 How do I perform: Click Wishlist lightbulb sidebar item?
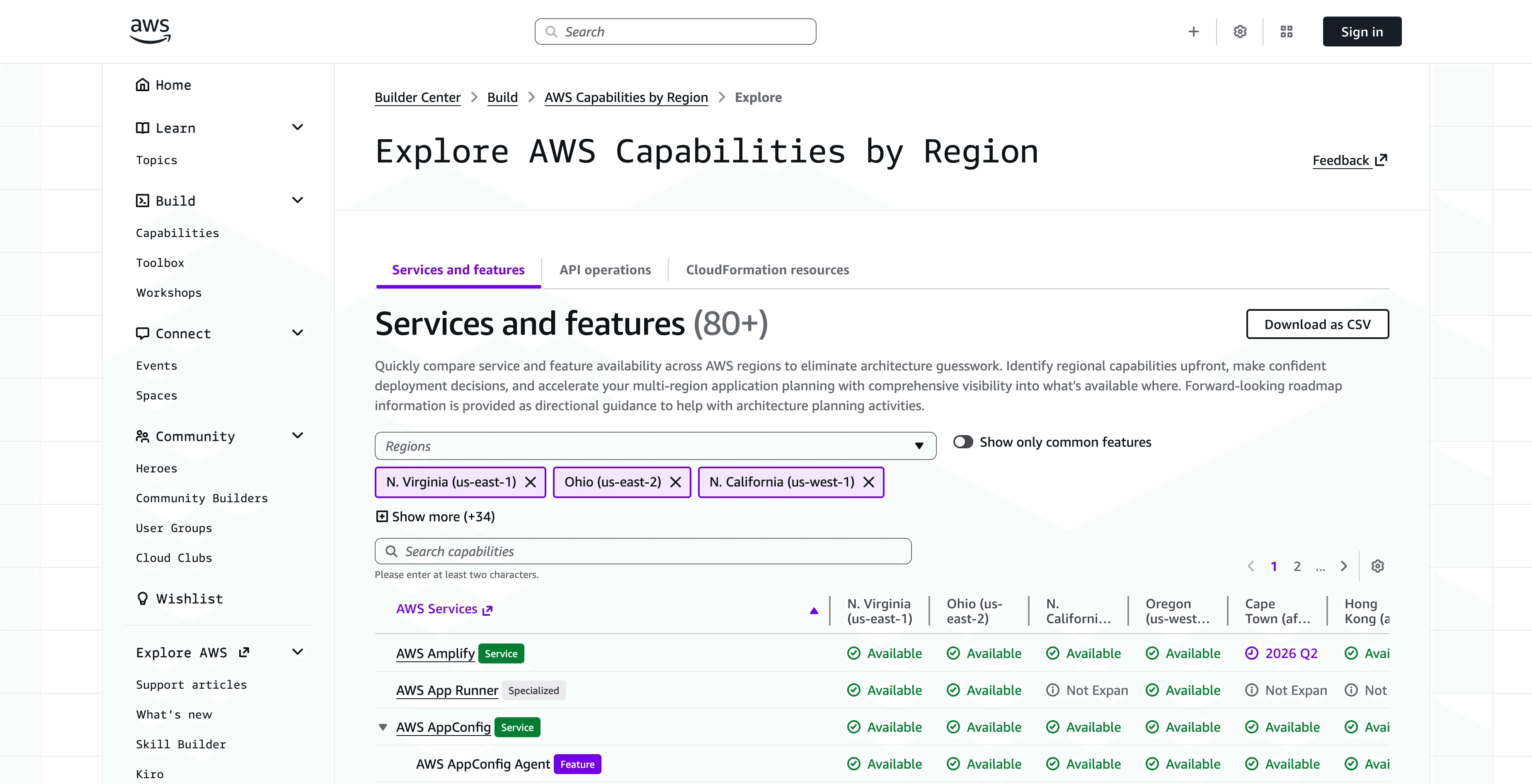189,598
